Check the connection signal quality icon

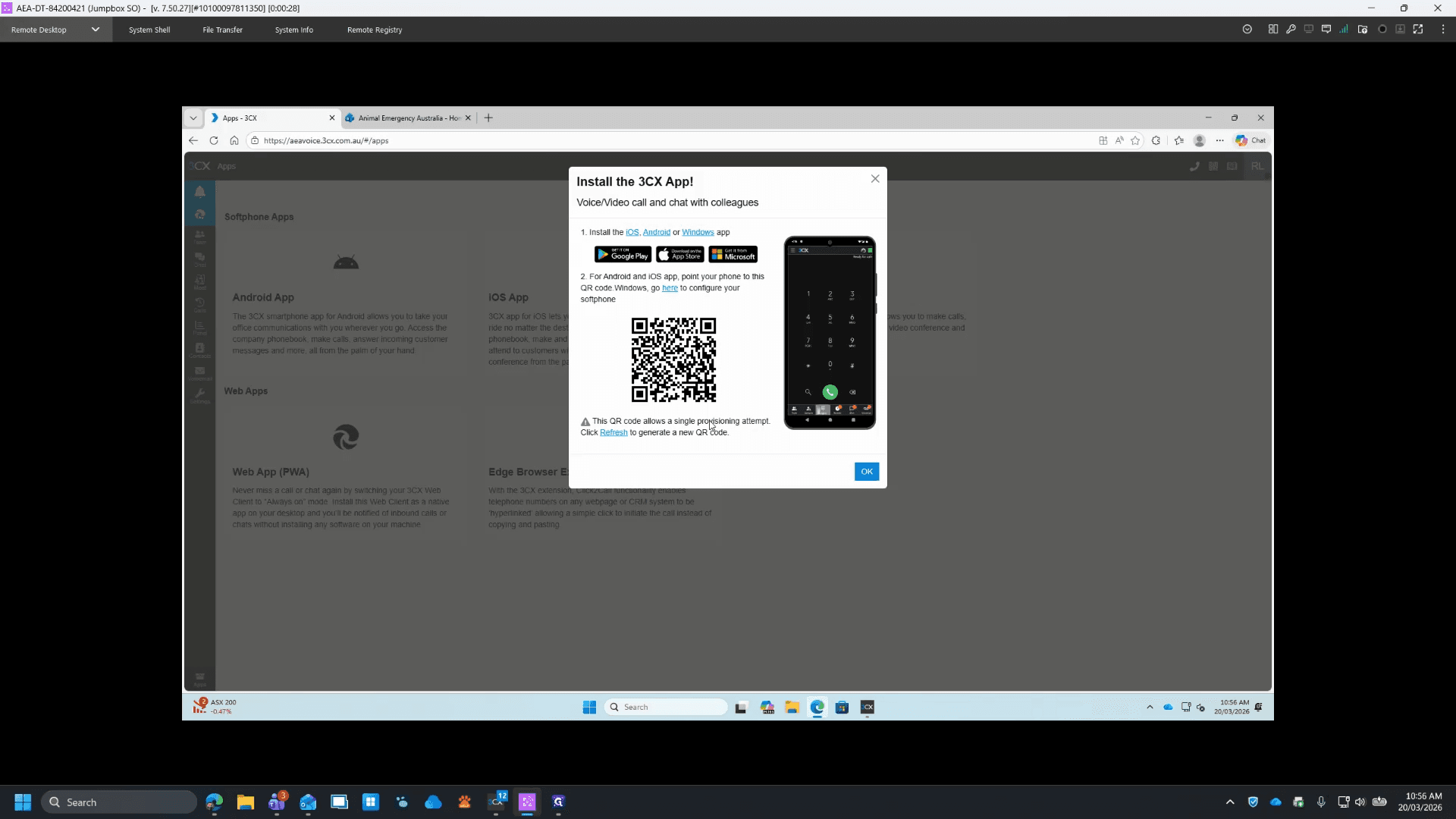point(1344,30)
